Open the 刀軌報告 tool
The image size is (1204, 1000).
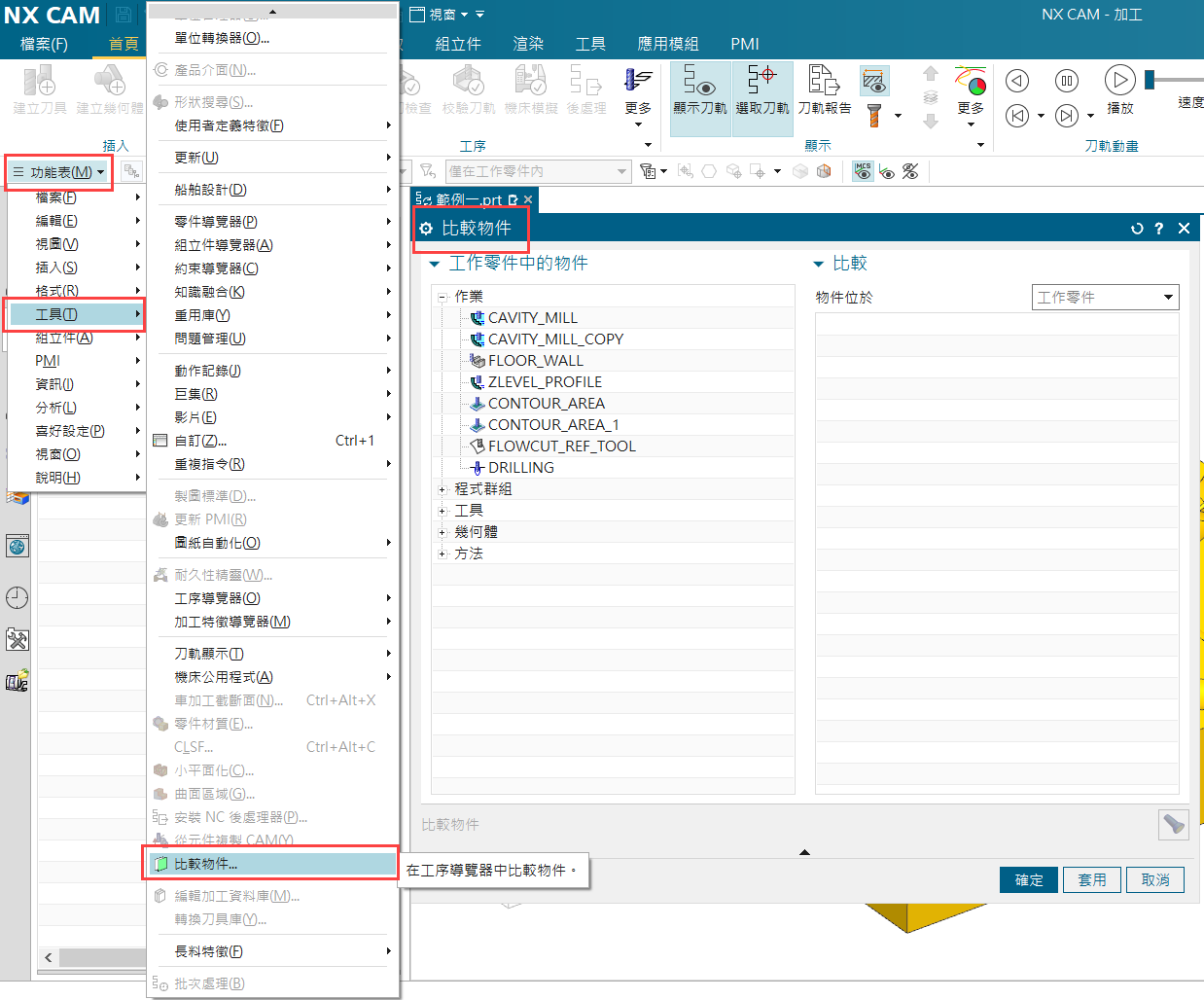(x=825, y=90)
